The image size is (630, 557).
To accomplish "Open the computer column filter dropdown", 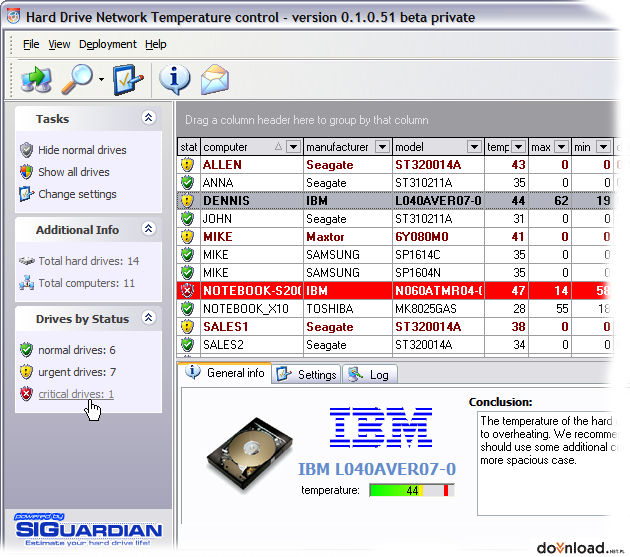I will pyautogui.click(x=294, y=147).
